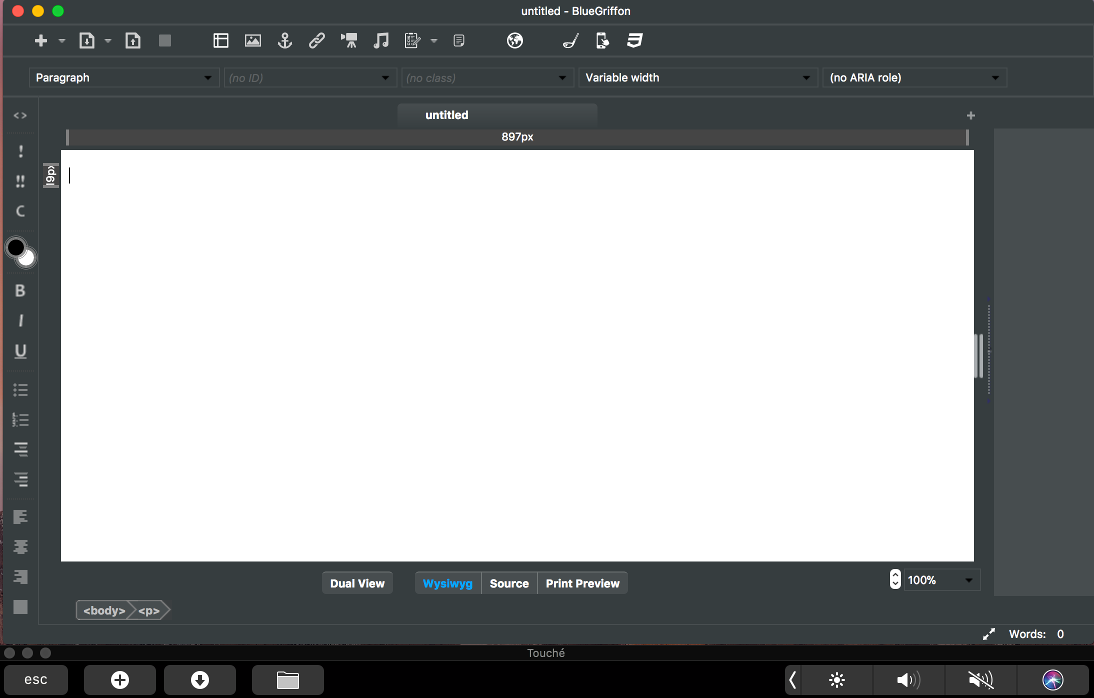The height and width of the screenshot is (698, 1094).
Task: Toggle the structure bar code icon
Action: coord(20,115)
